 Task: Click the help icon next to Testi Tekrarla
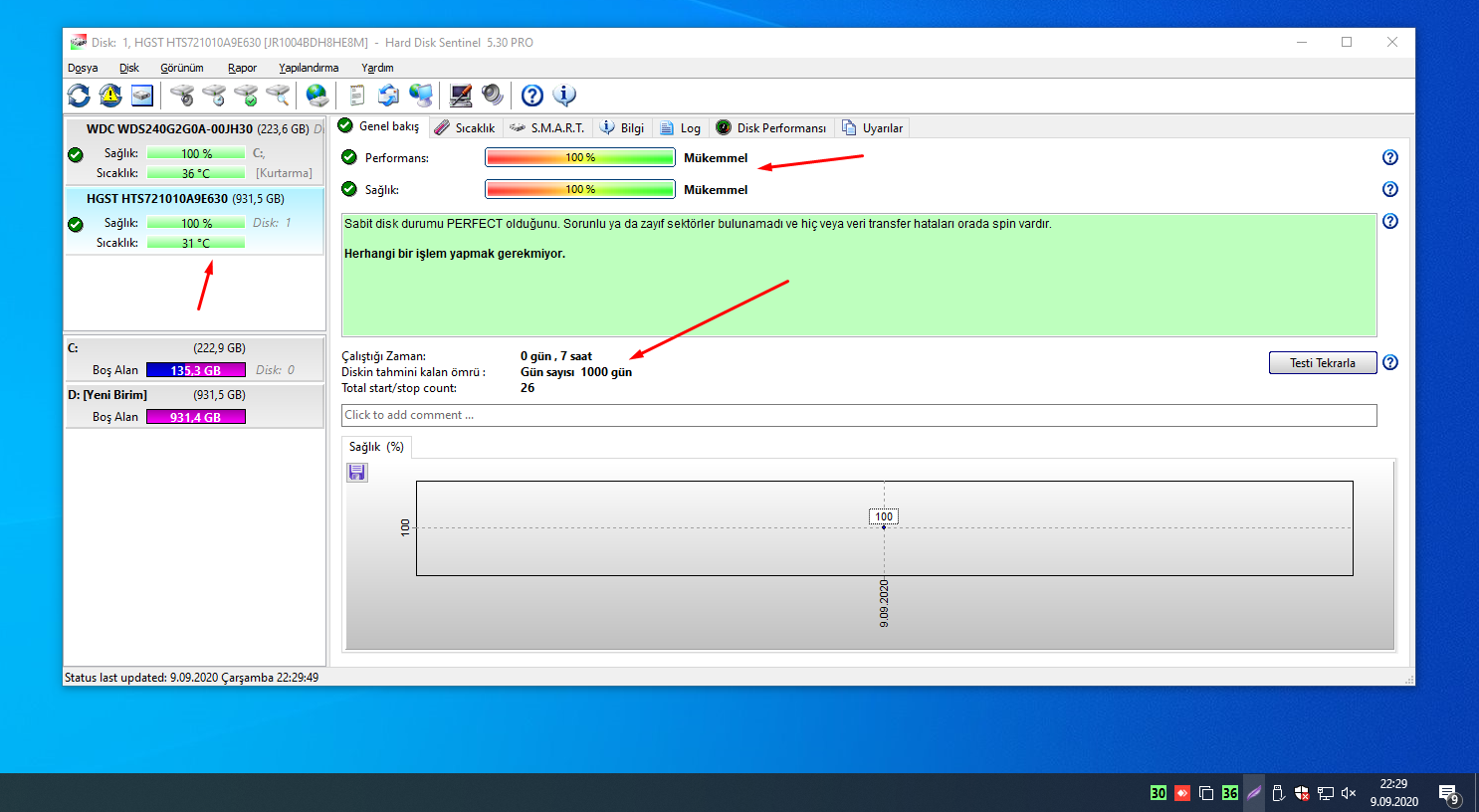(x=1390, y=362)
